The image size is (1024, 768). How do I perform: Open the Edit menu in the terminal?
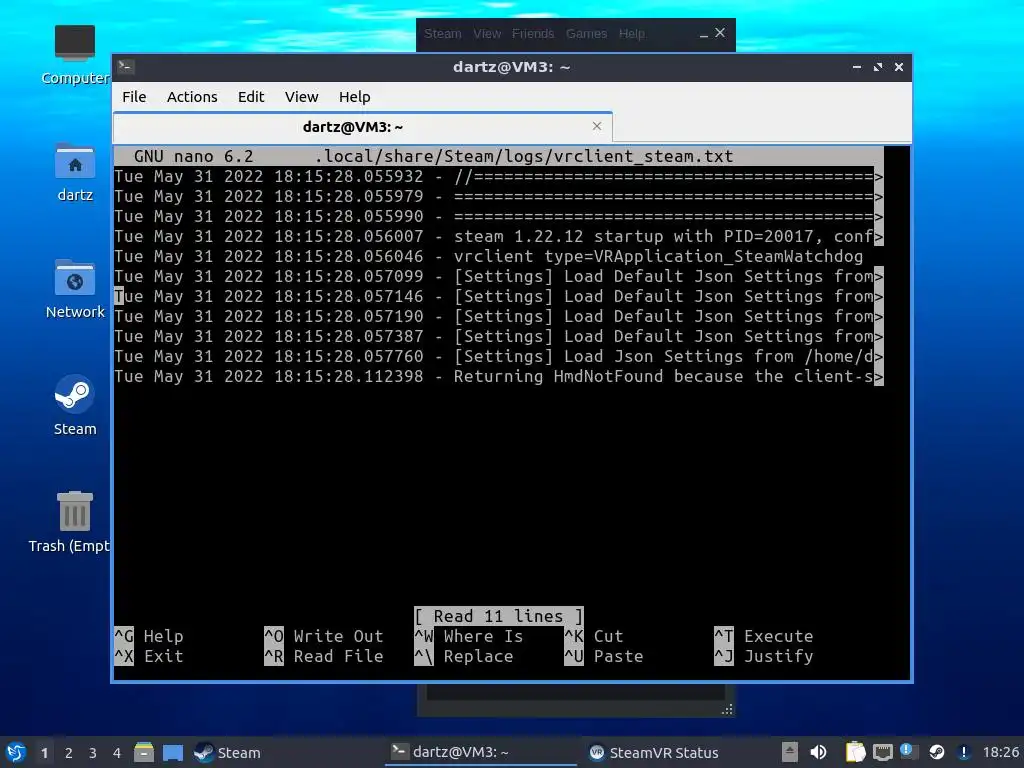click(x=251, y=97)
